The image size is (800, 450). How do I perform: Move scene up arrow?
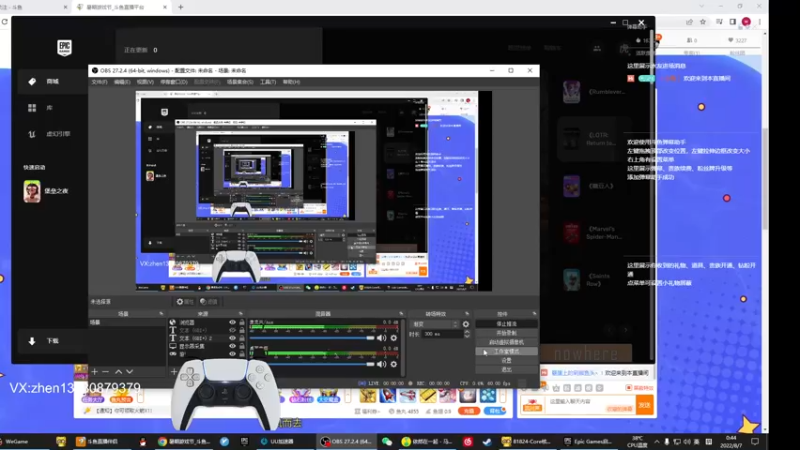118,372
